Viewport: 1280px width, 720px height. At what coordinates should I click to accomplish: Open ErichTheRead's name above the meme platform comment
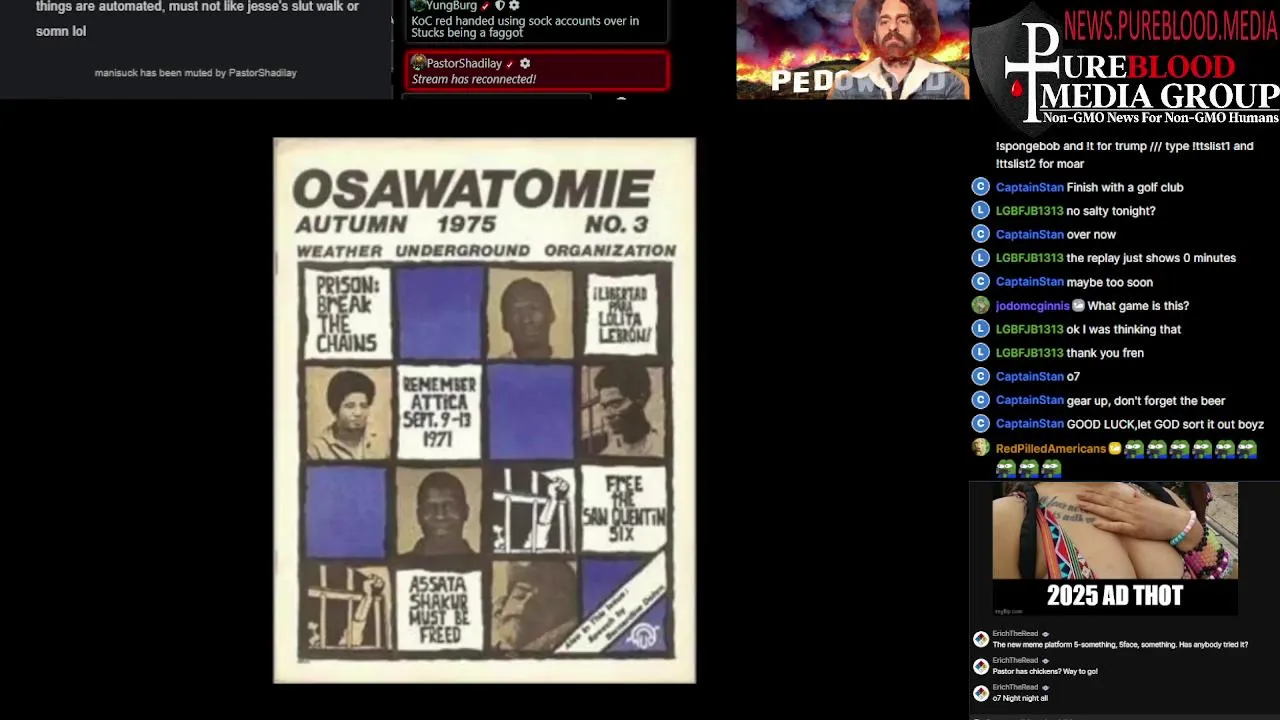[x=1015, y=634]
